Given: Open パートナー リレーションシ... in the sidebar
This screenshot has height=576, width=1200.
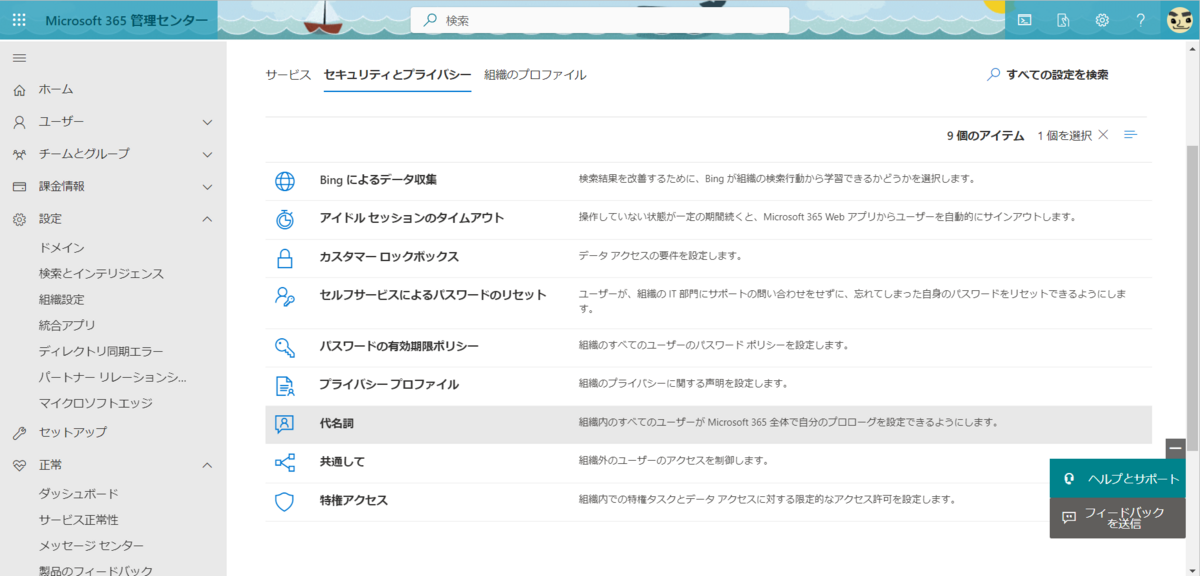Looking at the screenshot, I should tap(113, 378).
